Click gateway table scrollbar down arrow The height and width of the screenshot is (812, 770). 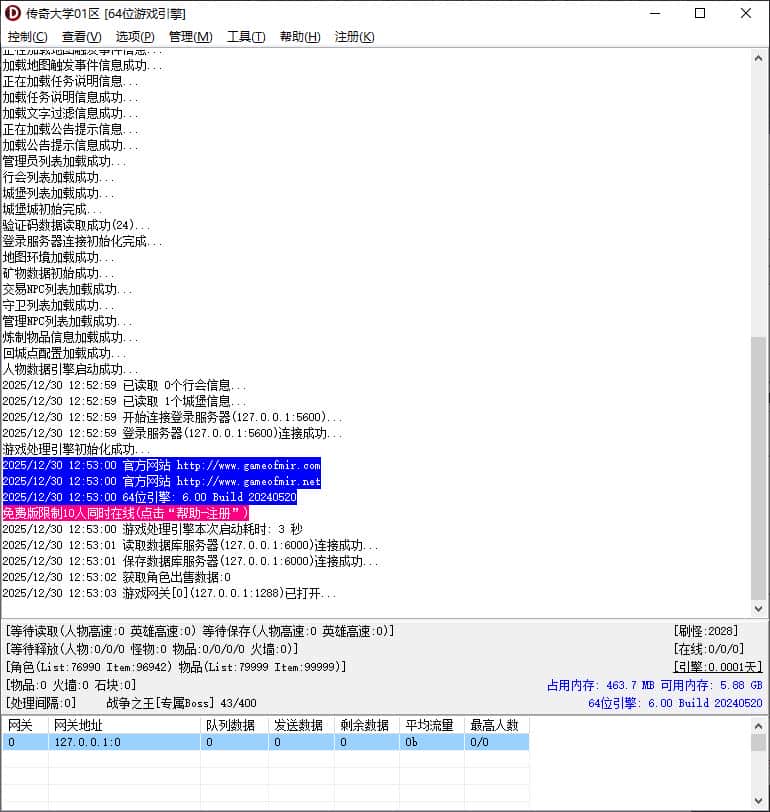758,801
